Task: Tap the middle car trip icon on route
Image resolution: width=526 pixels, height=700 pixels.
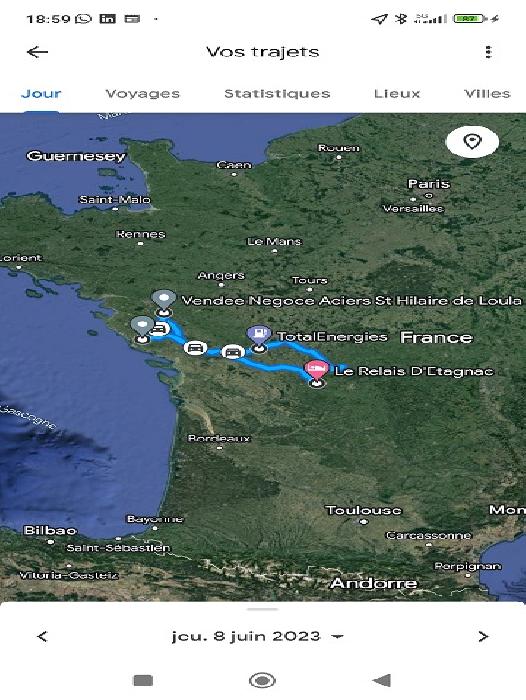Action: coord(195,348)
